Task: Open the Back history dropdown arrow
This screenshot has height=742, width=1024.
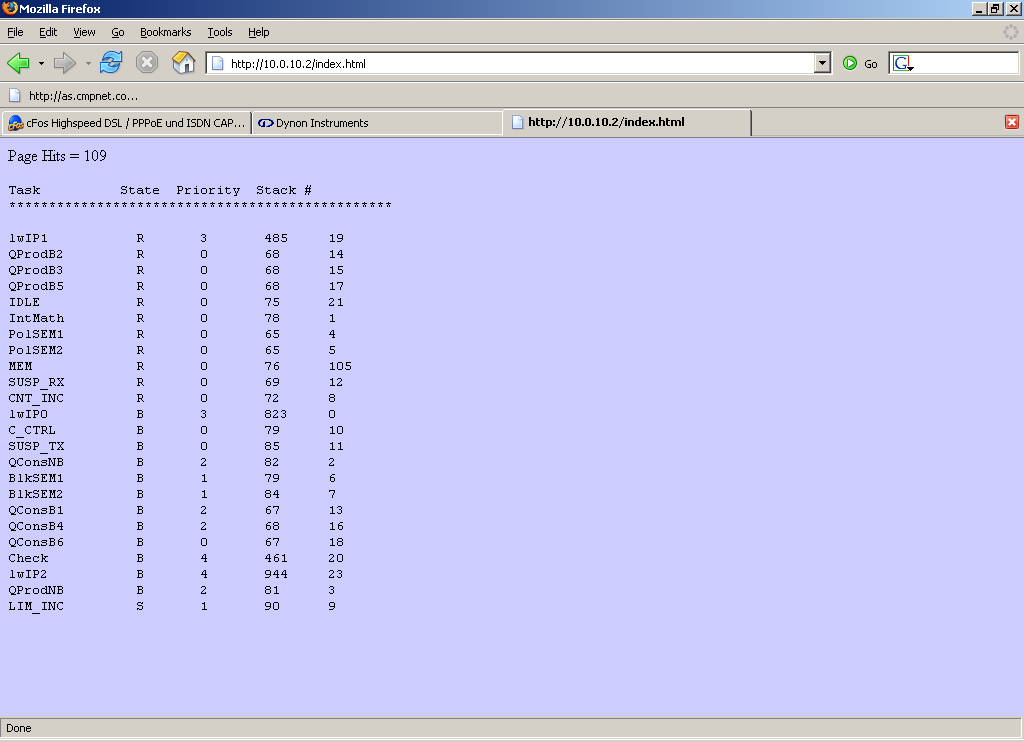Action: (41, 64)
